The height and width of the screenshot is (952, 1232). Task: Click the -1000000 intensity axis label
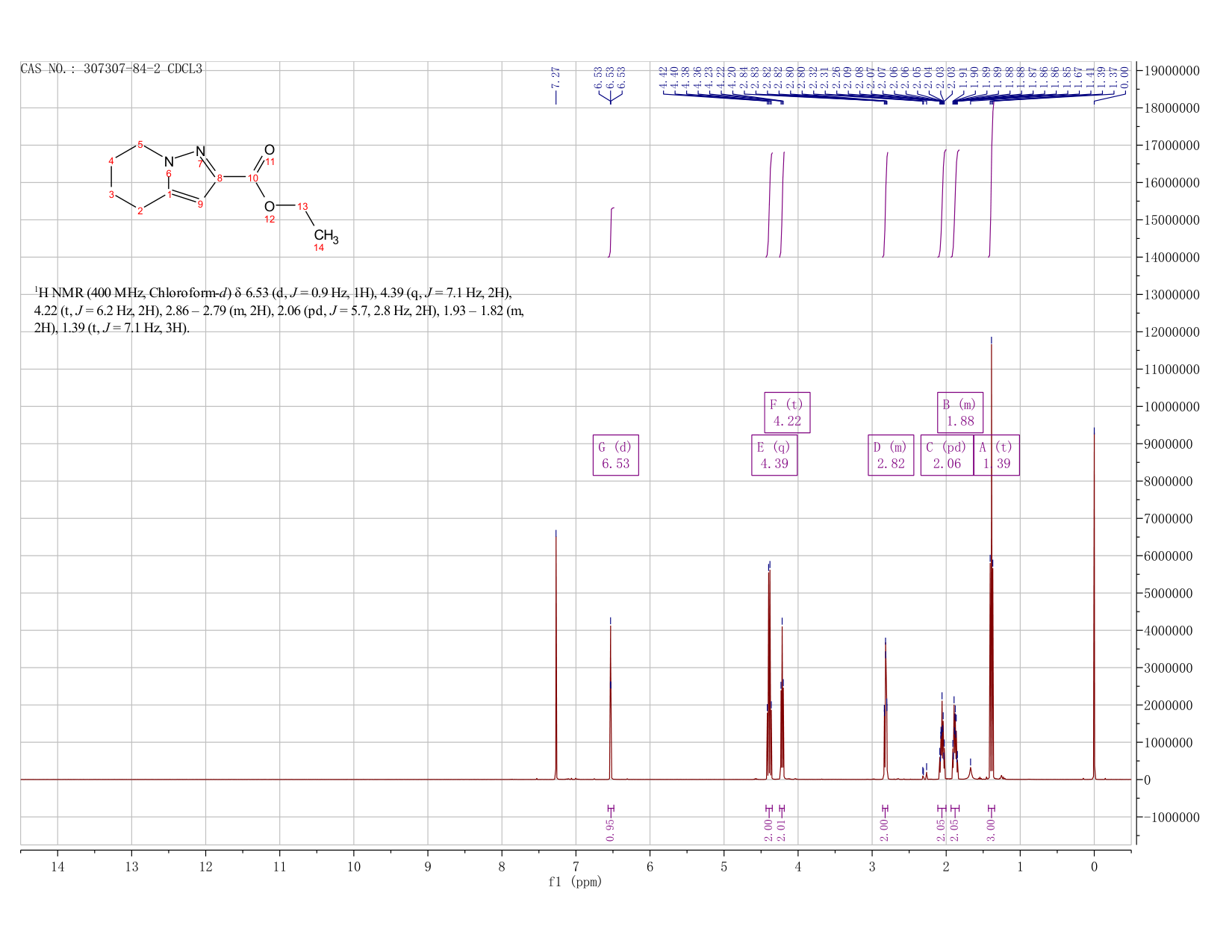coord(1171,817)
